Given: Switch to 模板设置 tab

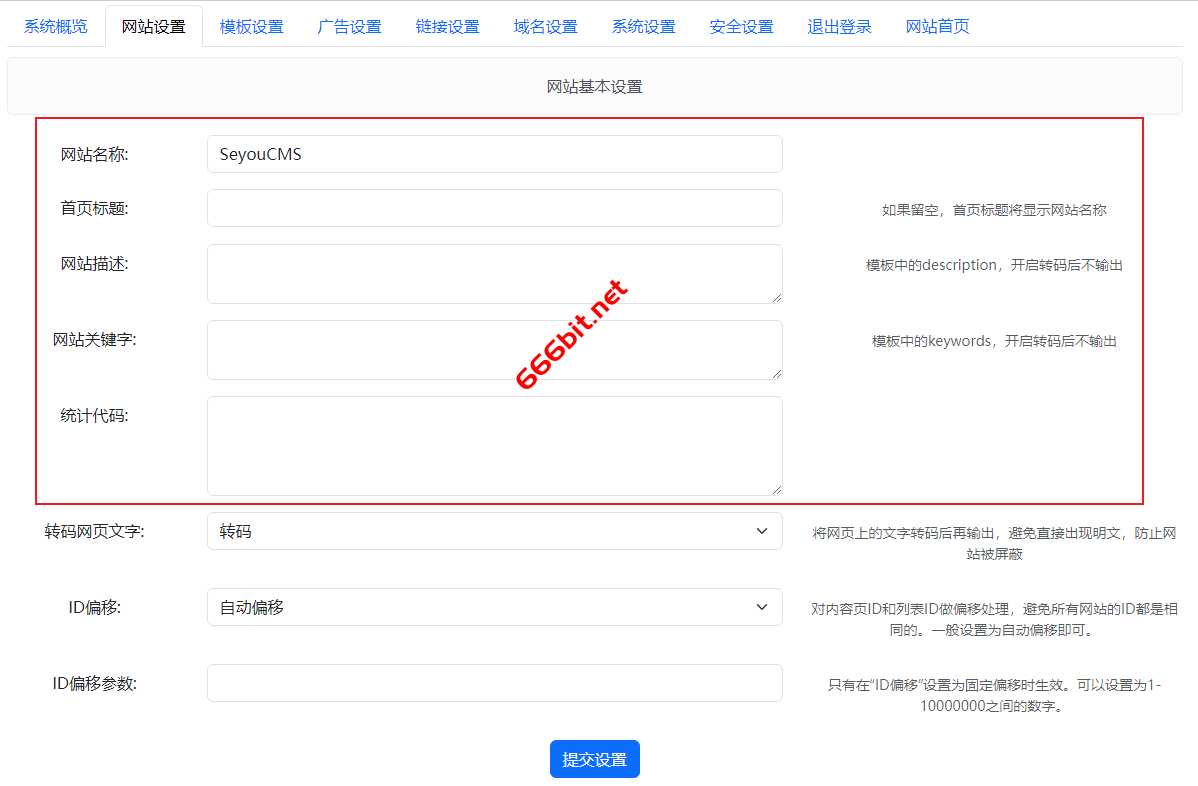Looking at the screenshot, I should point(251,27).
